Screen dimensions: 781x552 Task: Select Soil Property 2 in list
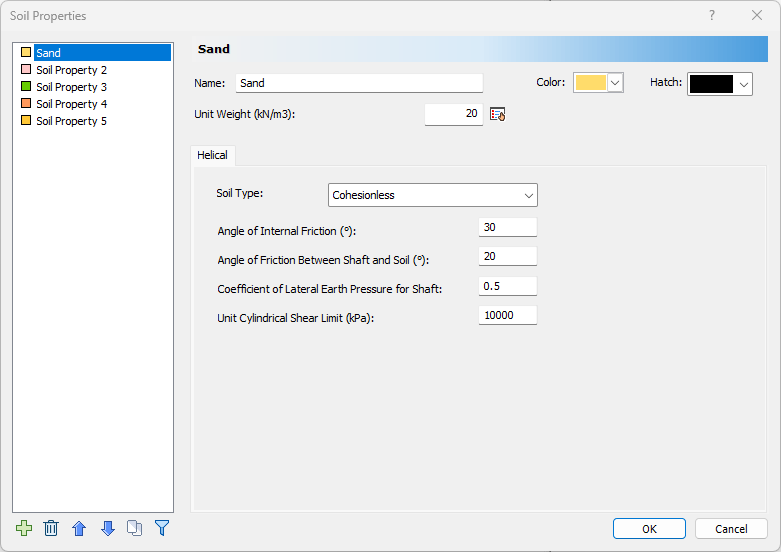pyautogui.click(x=72, y=70)
